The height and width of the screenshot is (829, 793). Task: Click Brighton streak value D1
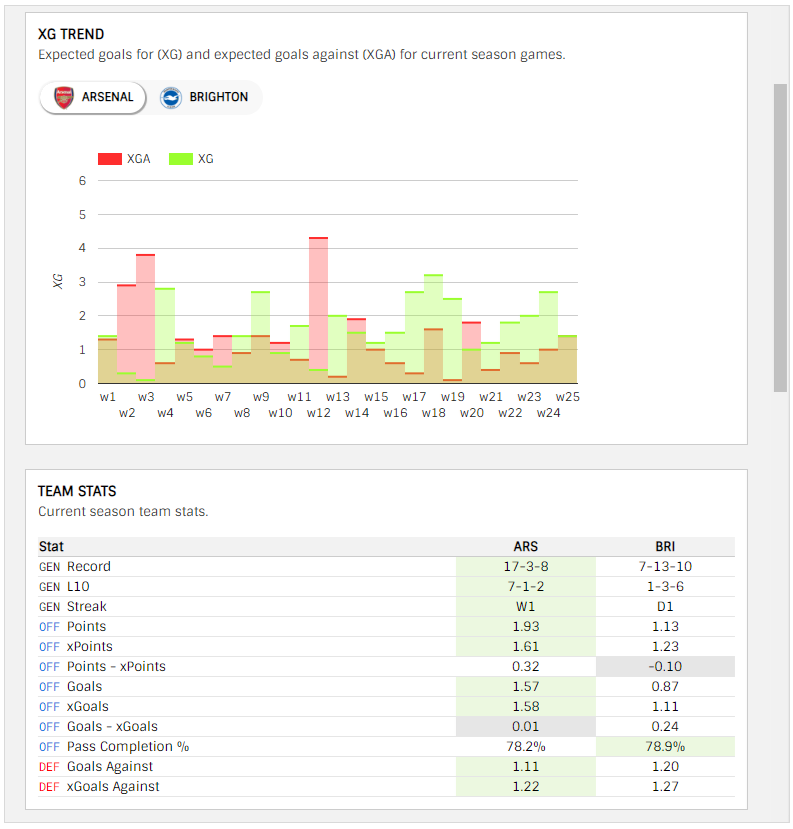coord(665,606)
